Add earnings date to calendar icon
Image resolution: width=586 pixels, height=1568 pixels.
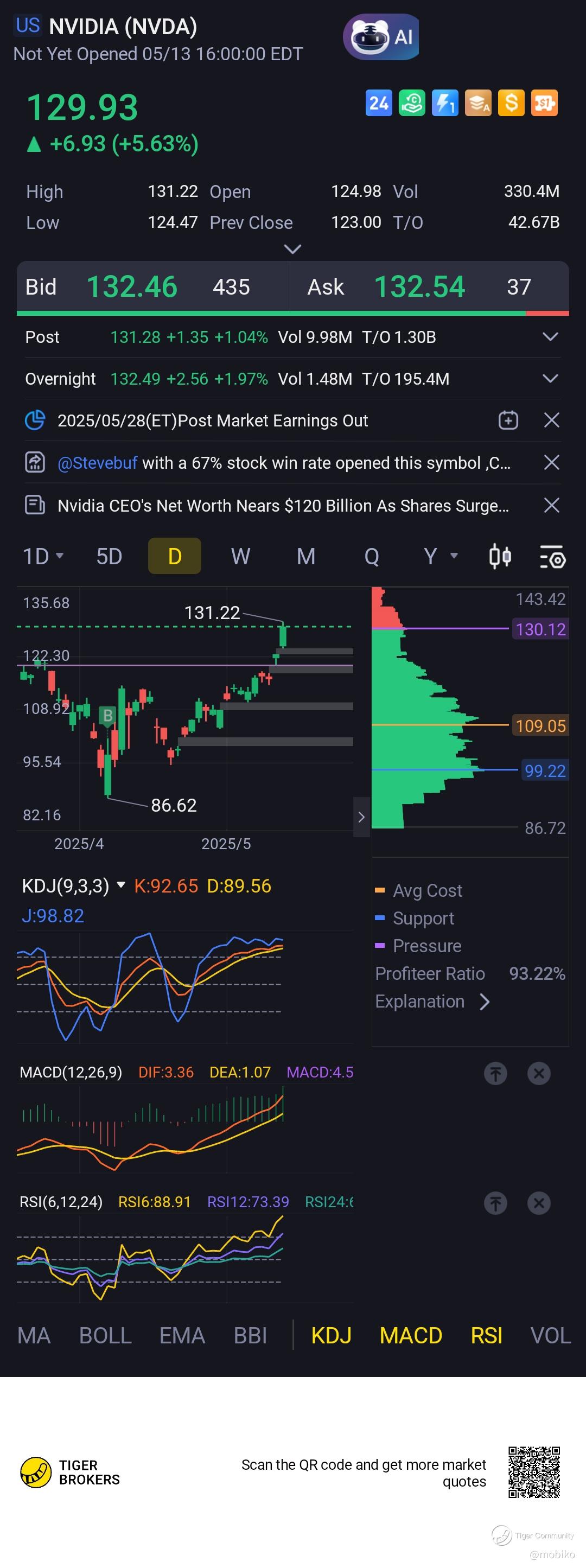508,420
